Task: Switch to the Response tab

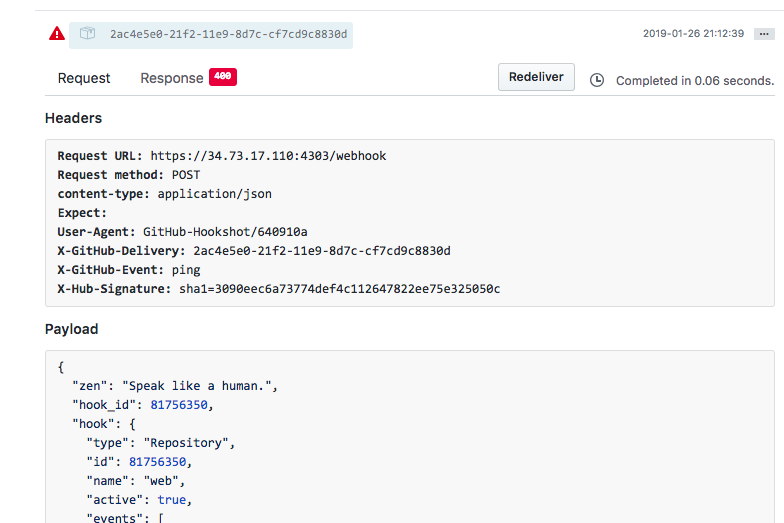Action: tap(172, 78)
